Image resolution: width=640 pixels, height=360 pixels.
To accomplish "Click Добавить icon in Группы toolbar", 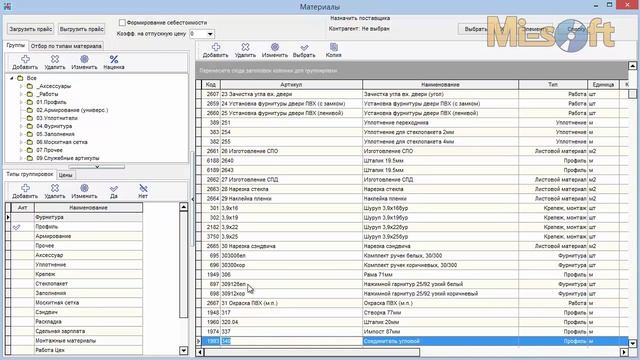I will point(25,60).
